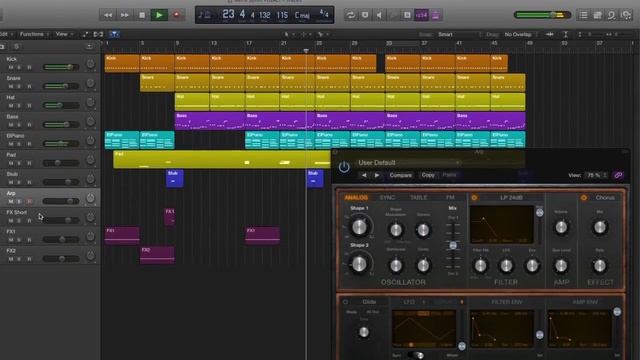
Task: Click the global tracks S button in header
Action: pos(16,47)
